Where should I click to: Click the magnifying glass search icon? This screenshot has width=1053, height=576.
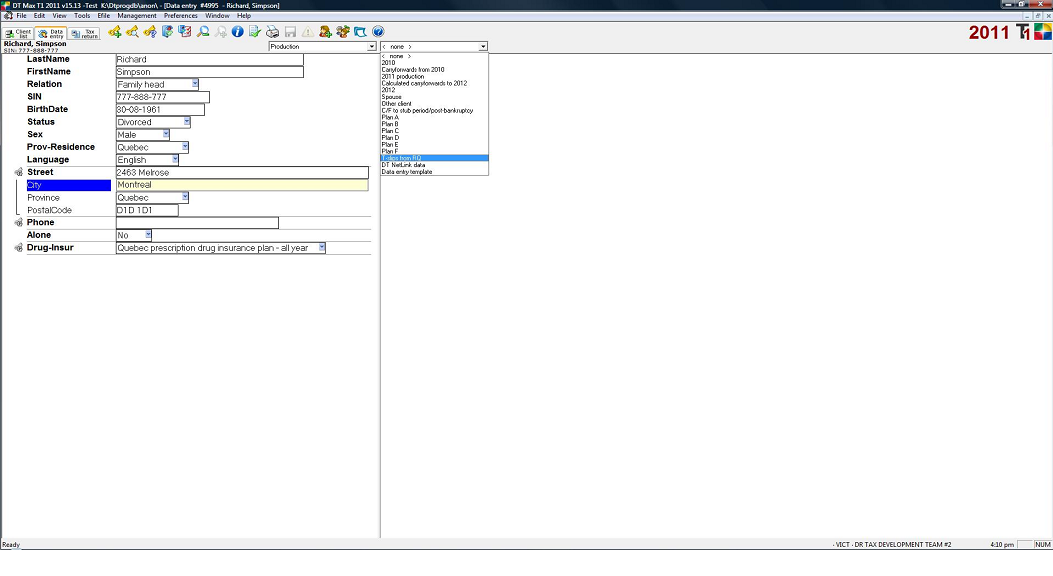coord(203,32)
